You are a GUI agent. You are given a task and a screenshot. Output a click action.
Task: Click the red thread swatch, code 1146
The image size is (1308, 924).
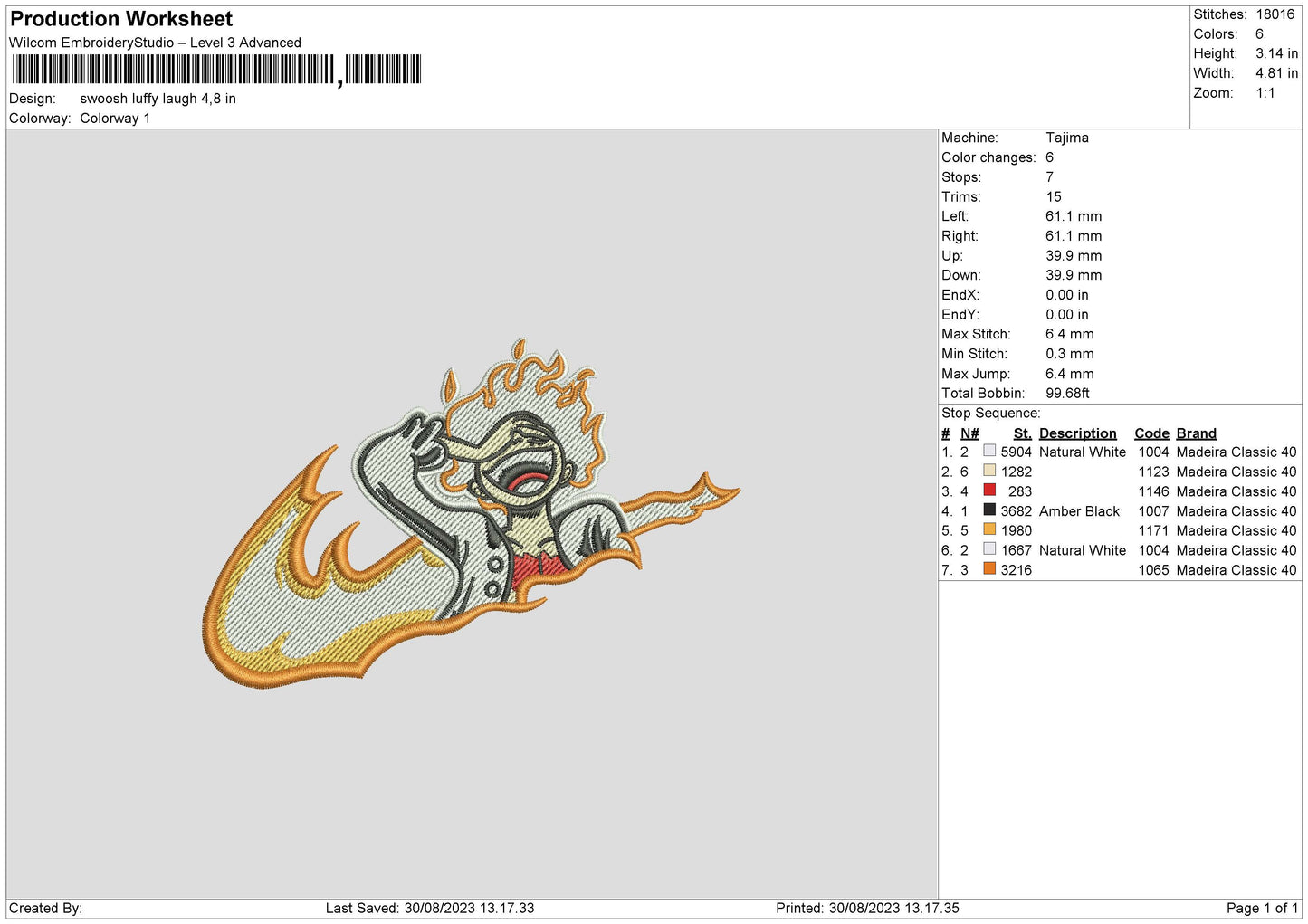[x=989, y=491]
